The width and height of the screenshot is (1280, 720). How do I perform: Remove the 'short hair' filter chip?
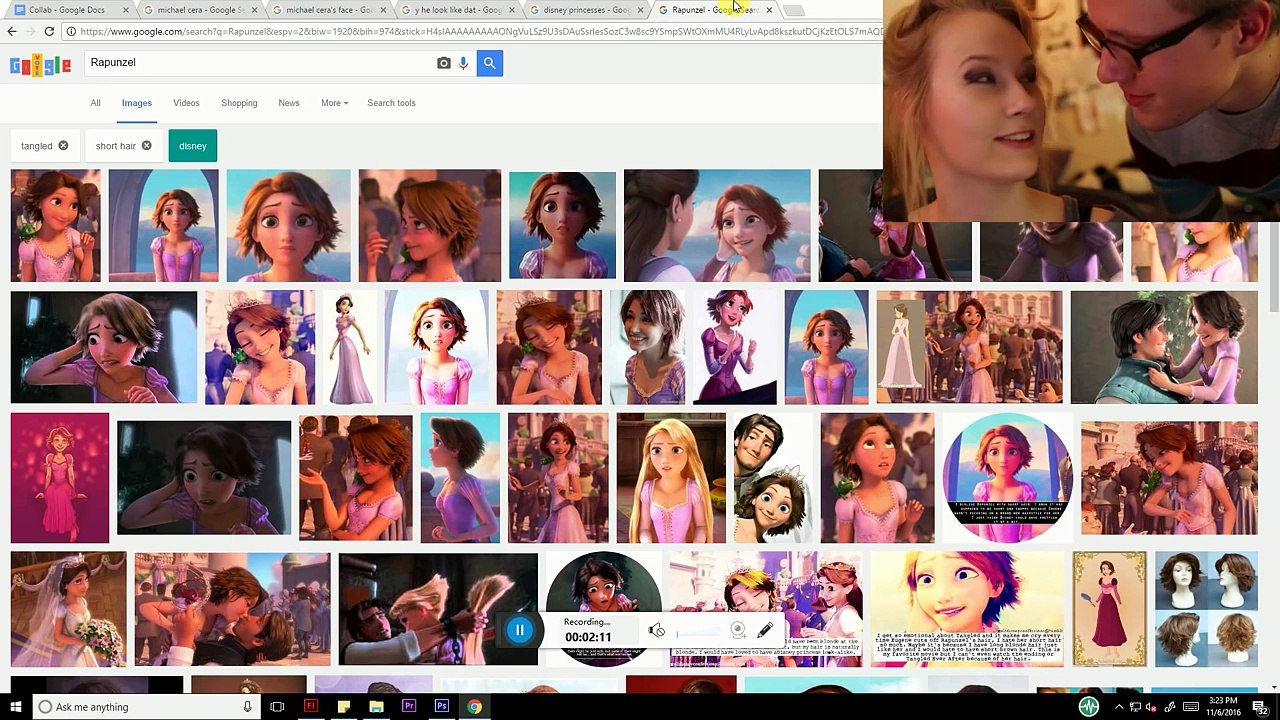146,146
